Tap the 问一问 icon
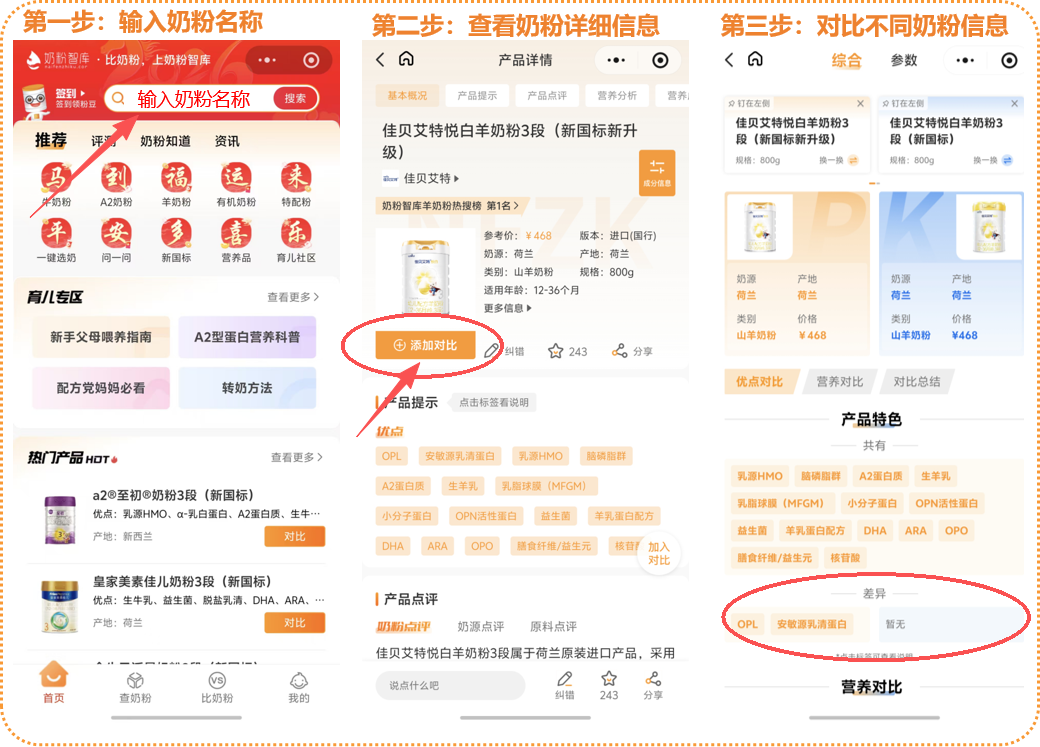 pyautogui.click(x=116, y=234)
